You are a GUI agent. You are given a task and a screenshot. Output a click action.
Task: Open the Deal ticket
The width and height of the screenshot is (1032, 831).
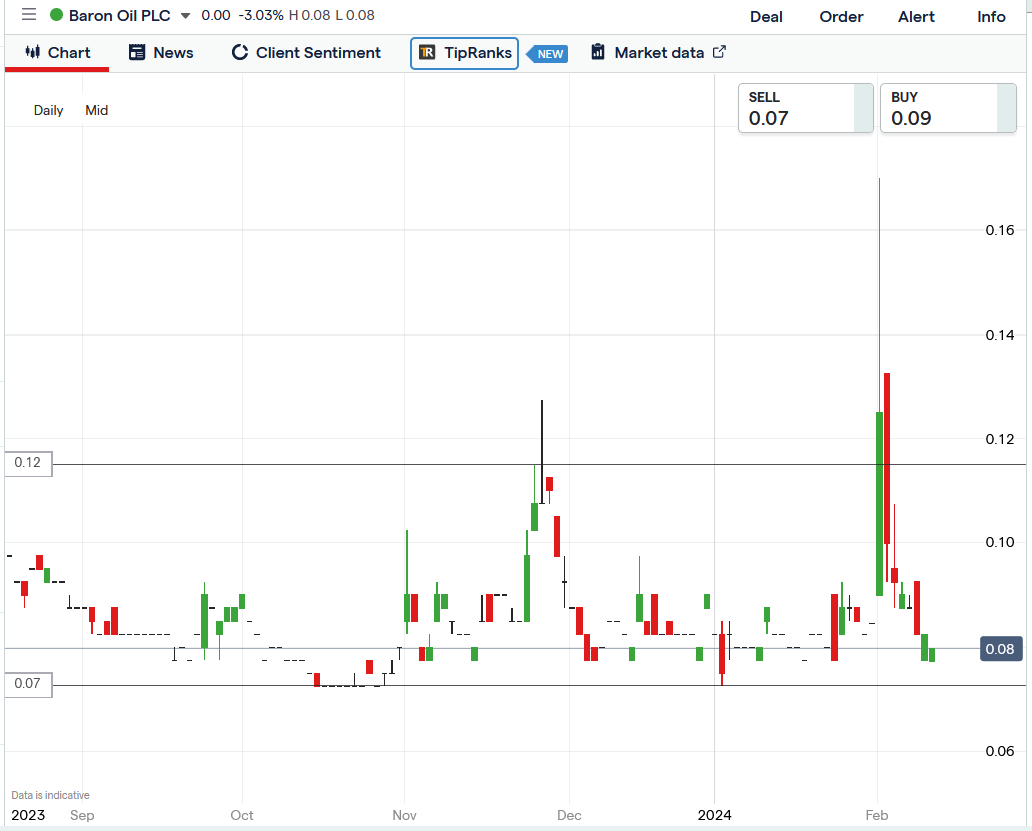tap(766, 16)
